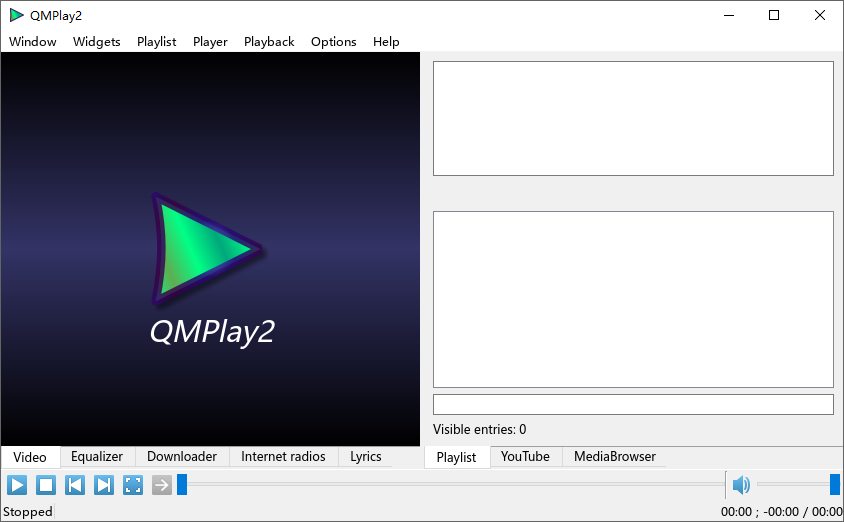844x522 pixels.
Task: Switch to the YouTube tab
Action: click(525, 456)
